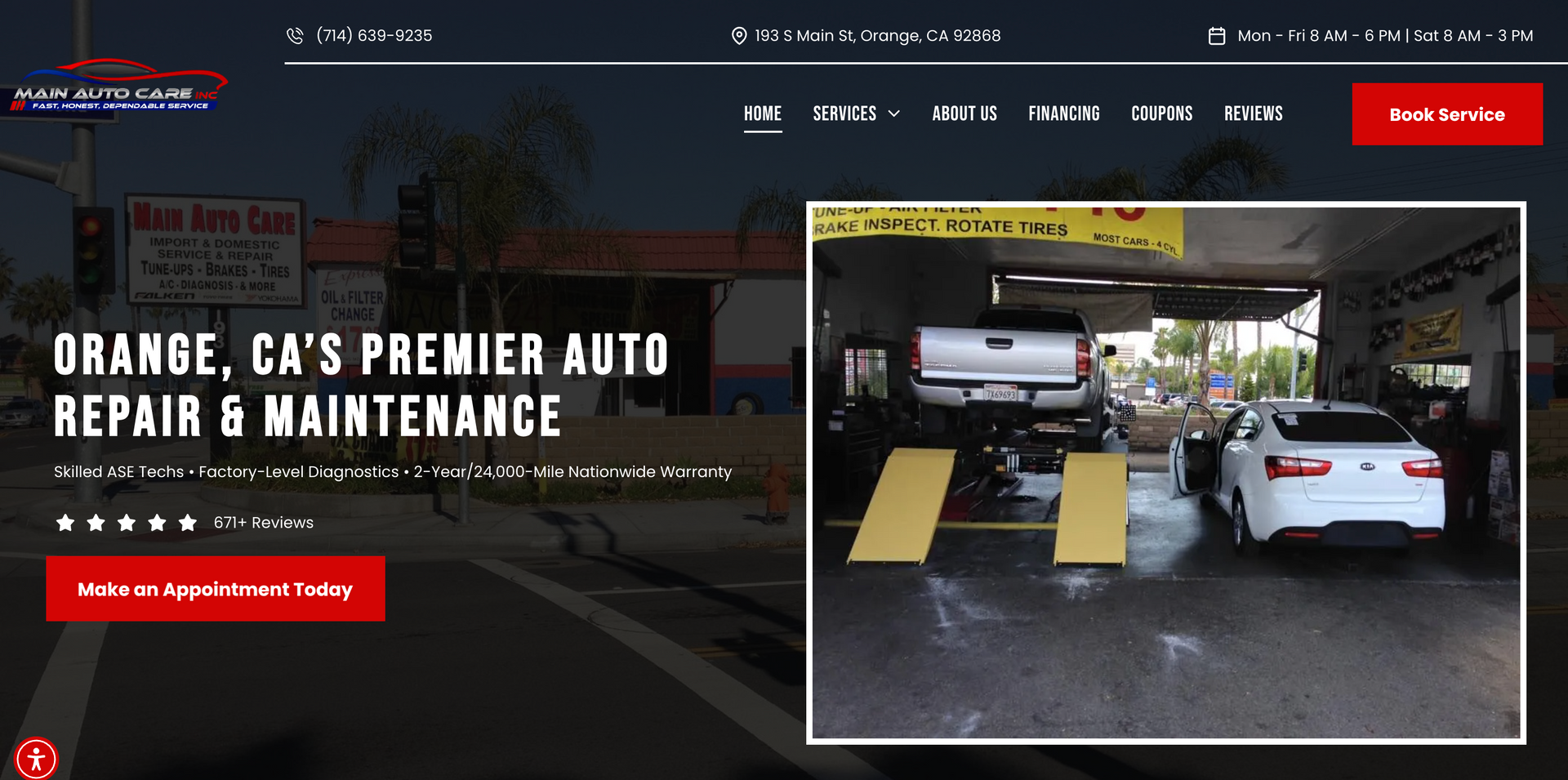1568x780 pixels.
Task: Expand the Services dropdown chevron
Action: (894, 114)
